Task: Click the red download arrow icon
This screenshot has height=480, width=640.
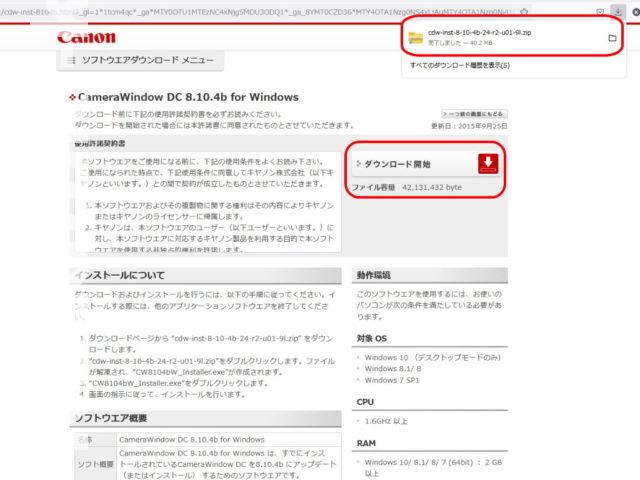Action: 489,164
